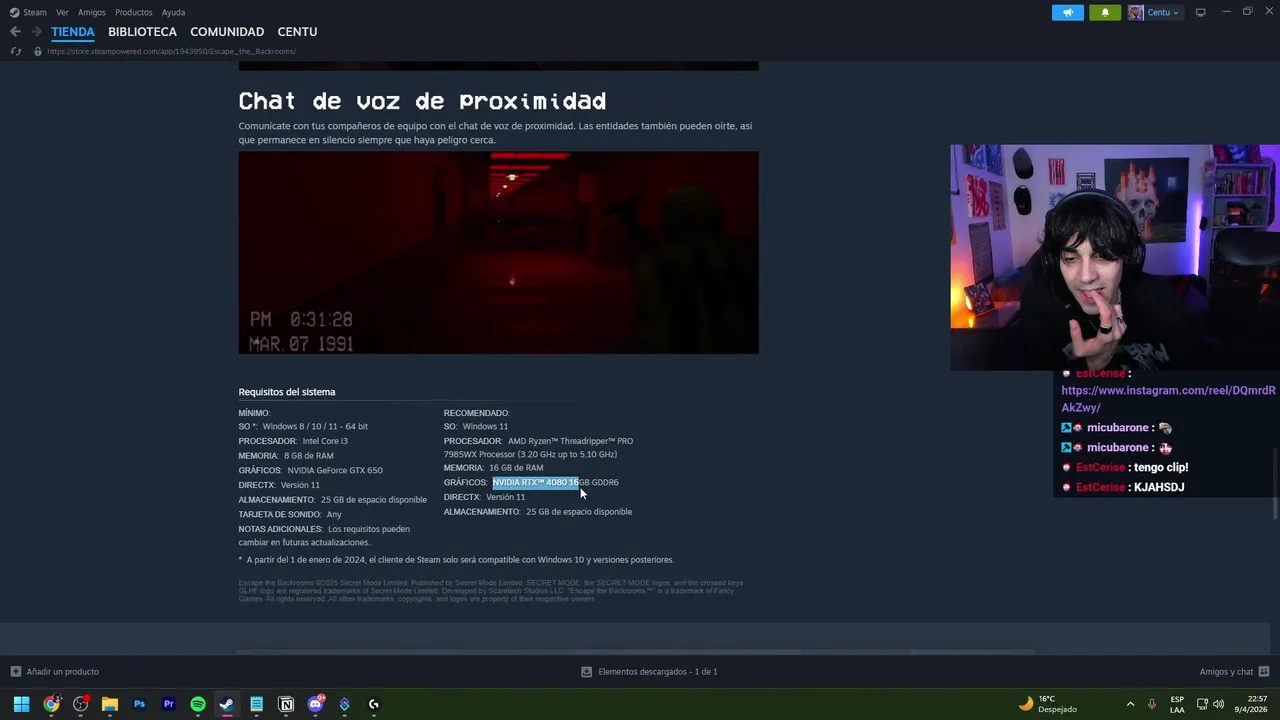This screenshot has width=1280, height=720.
Task: Open network settings tray icon
Action: (x=1202, y=704)
